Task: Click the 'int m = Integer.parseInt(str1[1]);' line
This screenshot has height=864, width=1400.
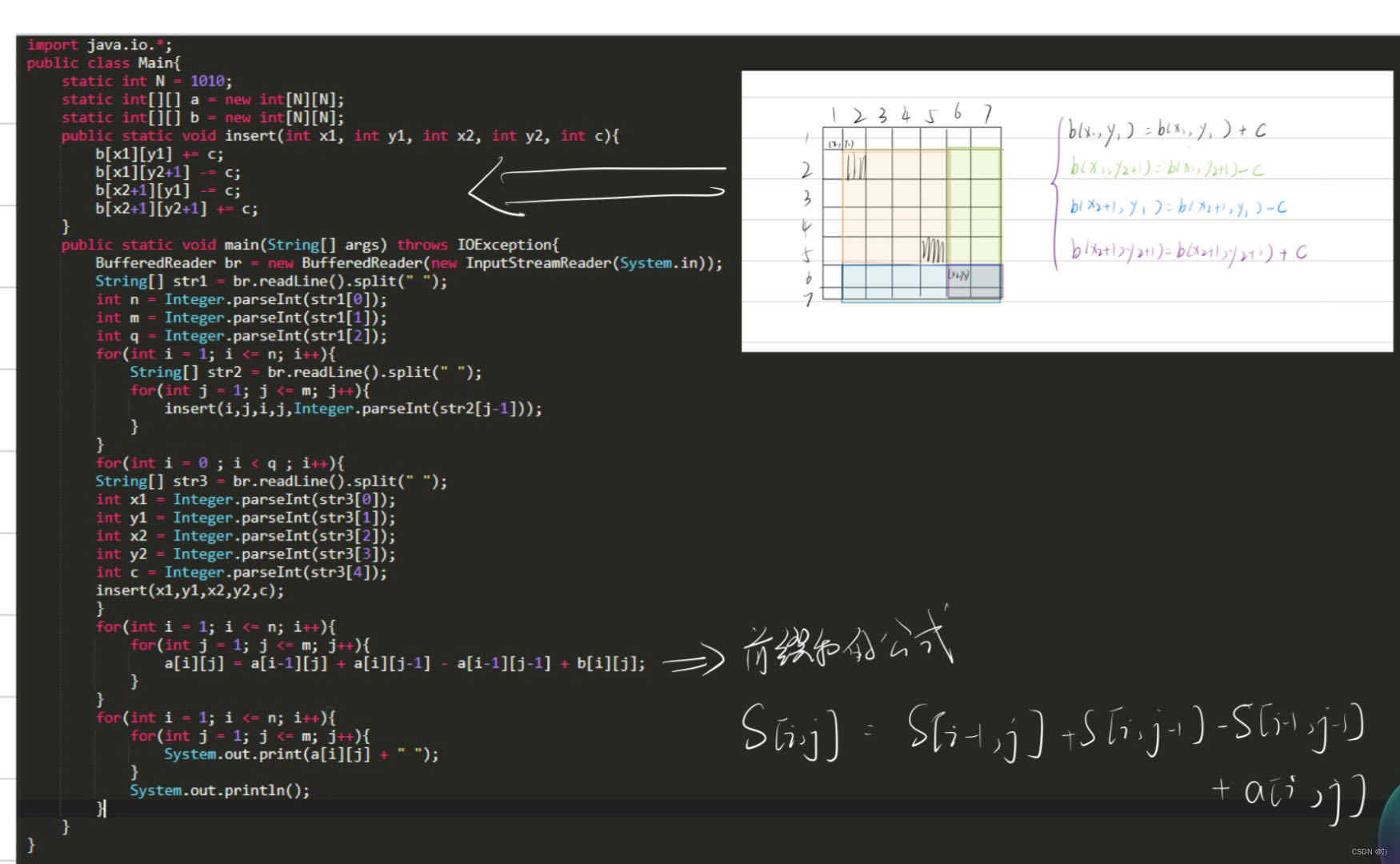Action: point(242,318)
